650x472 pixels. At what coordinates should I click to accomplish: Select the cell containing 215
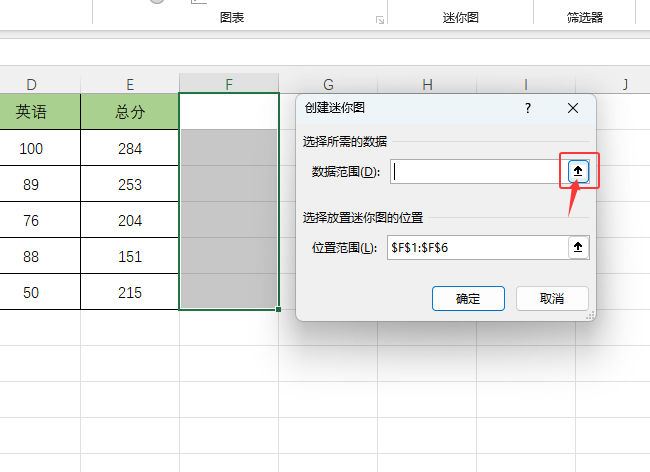click(130, 292)
